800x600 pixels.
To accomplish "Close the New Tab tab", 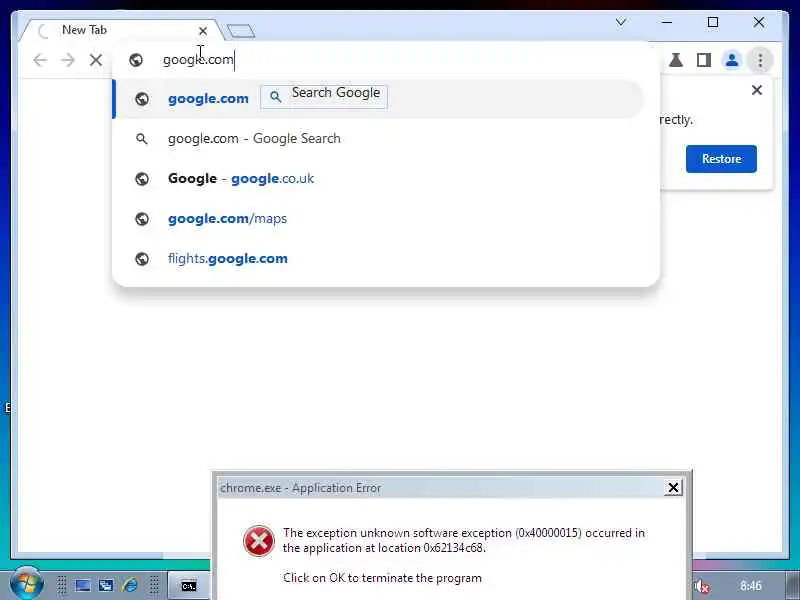I will click(x=203, y=31).
